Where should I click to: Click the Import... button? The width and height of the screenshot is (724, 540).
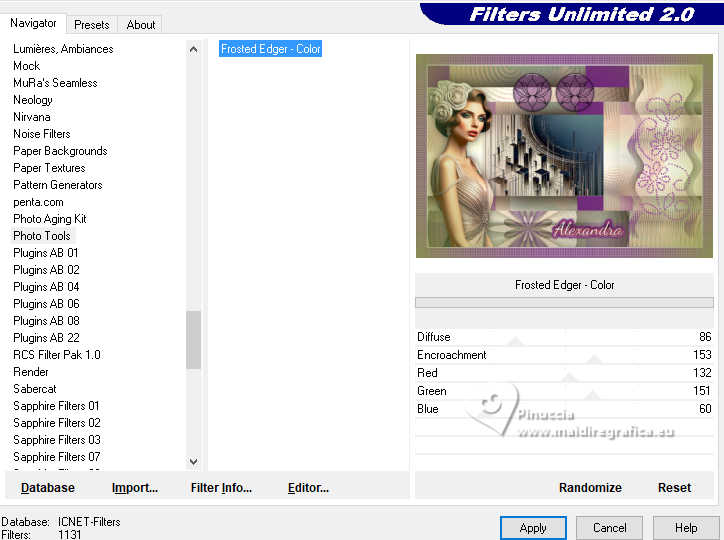135,488
